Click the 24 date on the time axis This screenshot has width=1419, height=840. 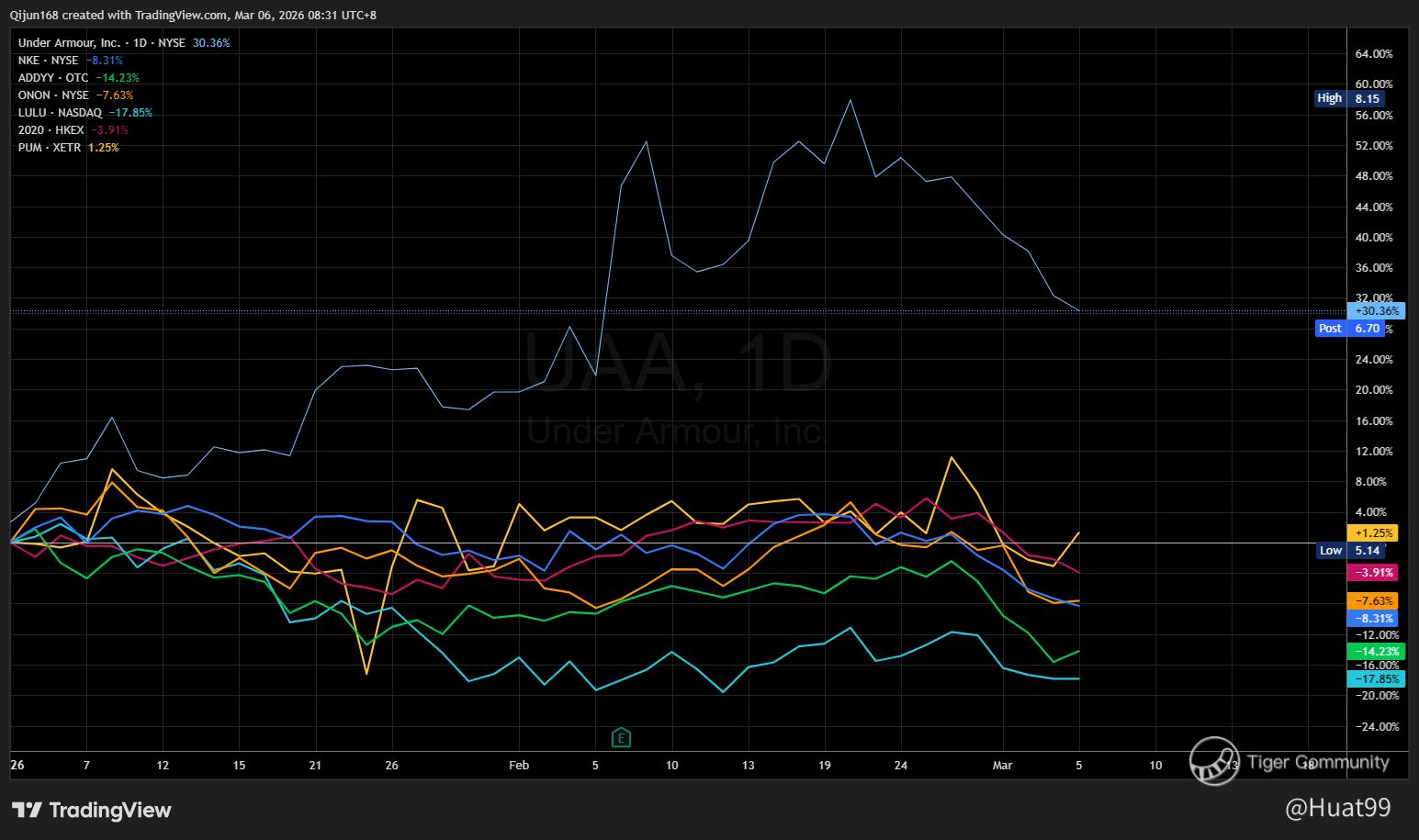pyautogui.click(x=900, y=766)
